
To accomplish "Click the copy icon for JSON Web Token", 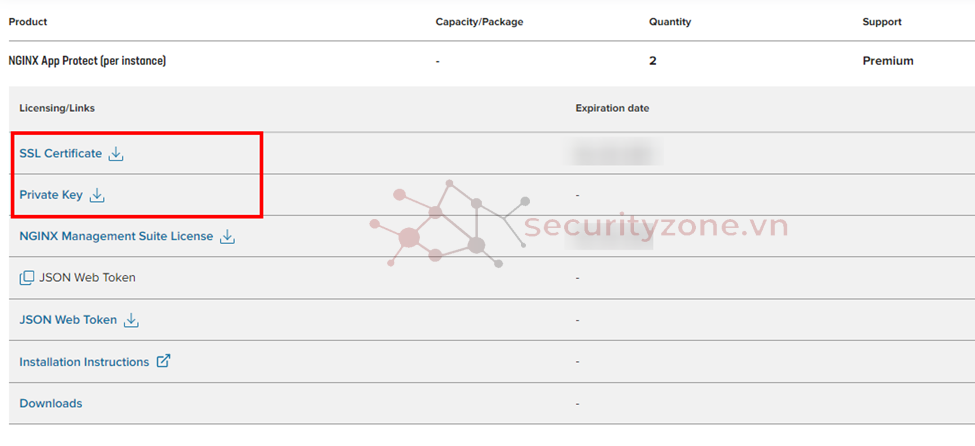I will [27, 278].
